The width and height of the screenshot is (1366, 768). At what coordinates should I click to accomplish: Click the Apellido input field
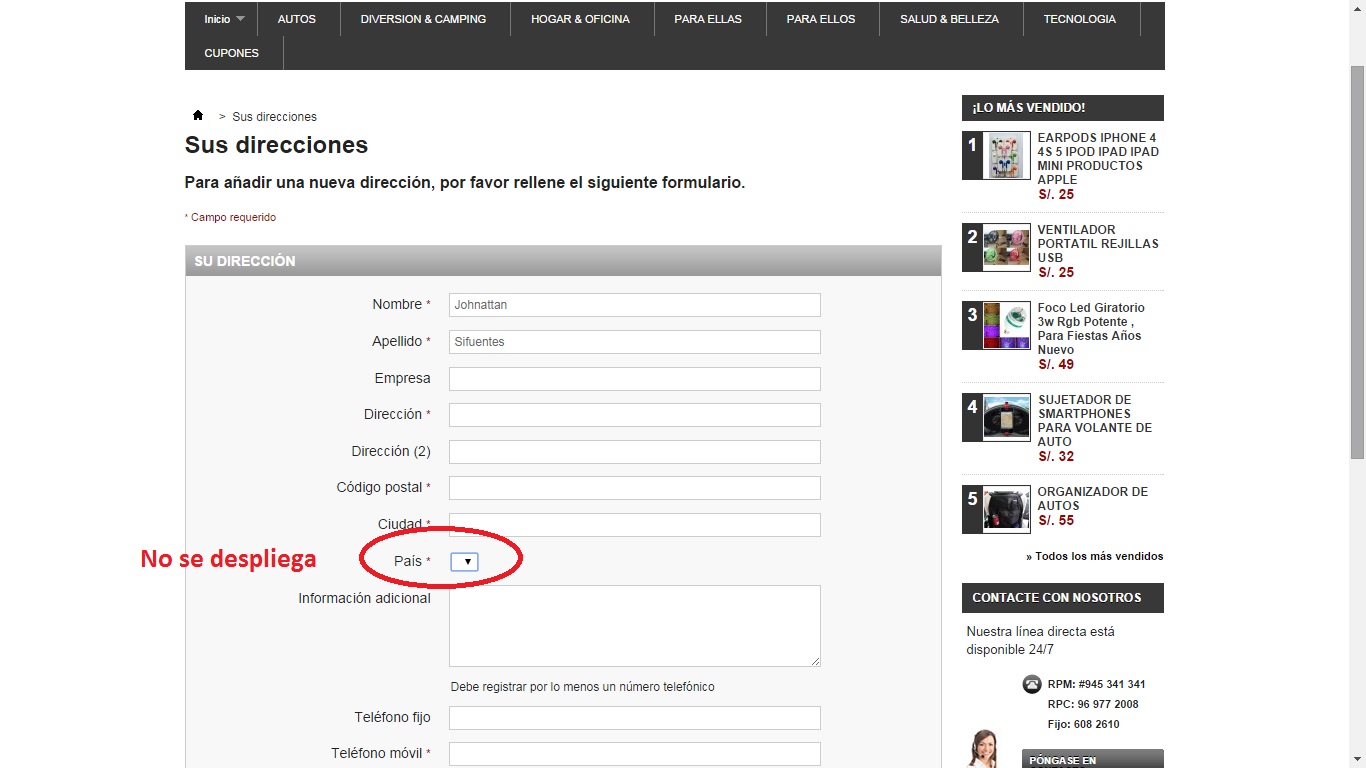pos(635,342)
